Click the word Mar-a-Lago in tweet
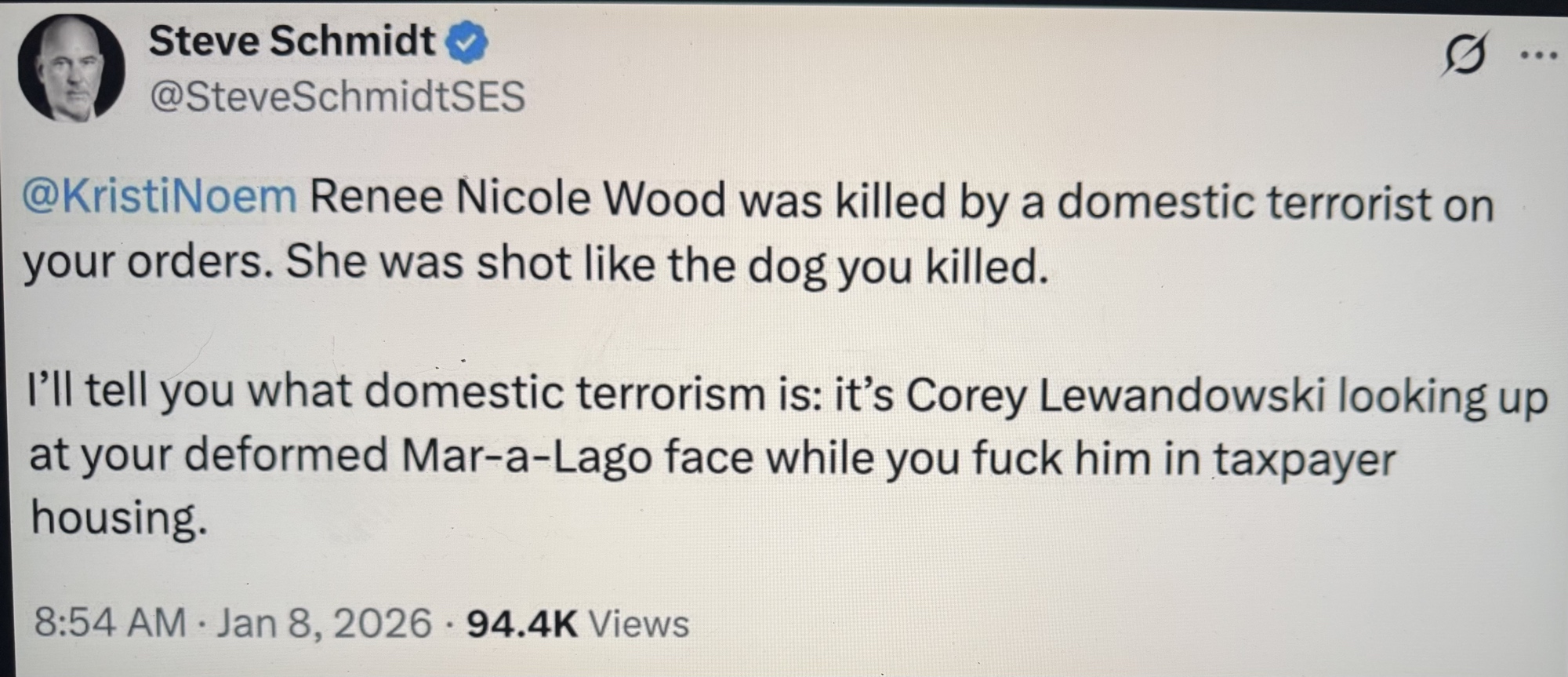Screen dimensions: 1568x677 tap(526, 457)
